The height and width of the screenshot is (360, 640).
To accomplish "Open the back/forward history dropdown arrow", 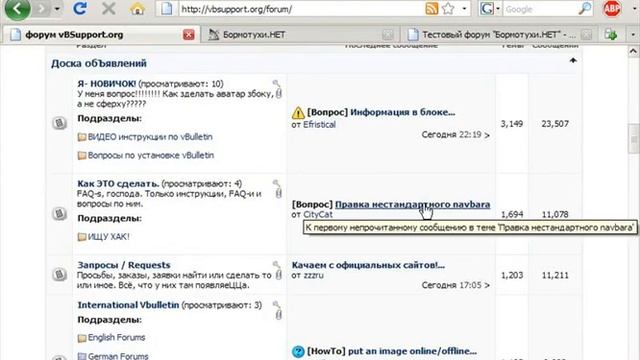I will click(57, 9).
